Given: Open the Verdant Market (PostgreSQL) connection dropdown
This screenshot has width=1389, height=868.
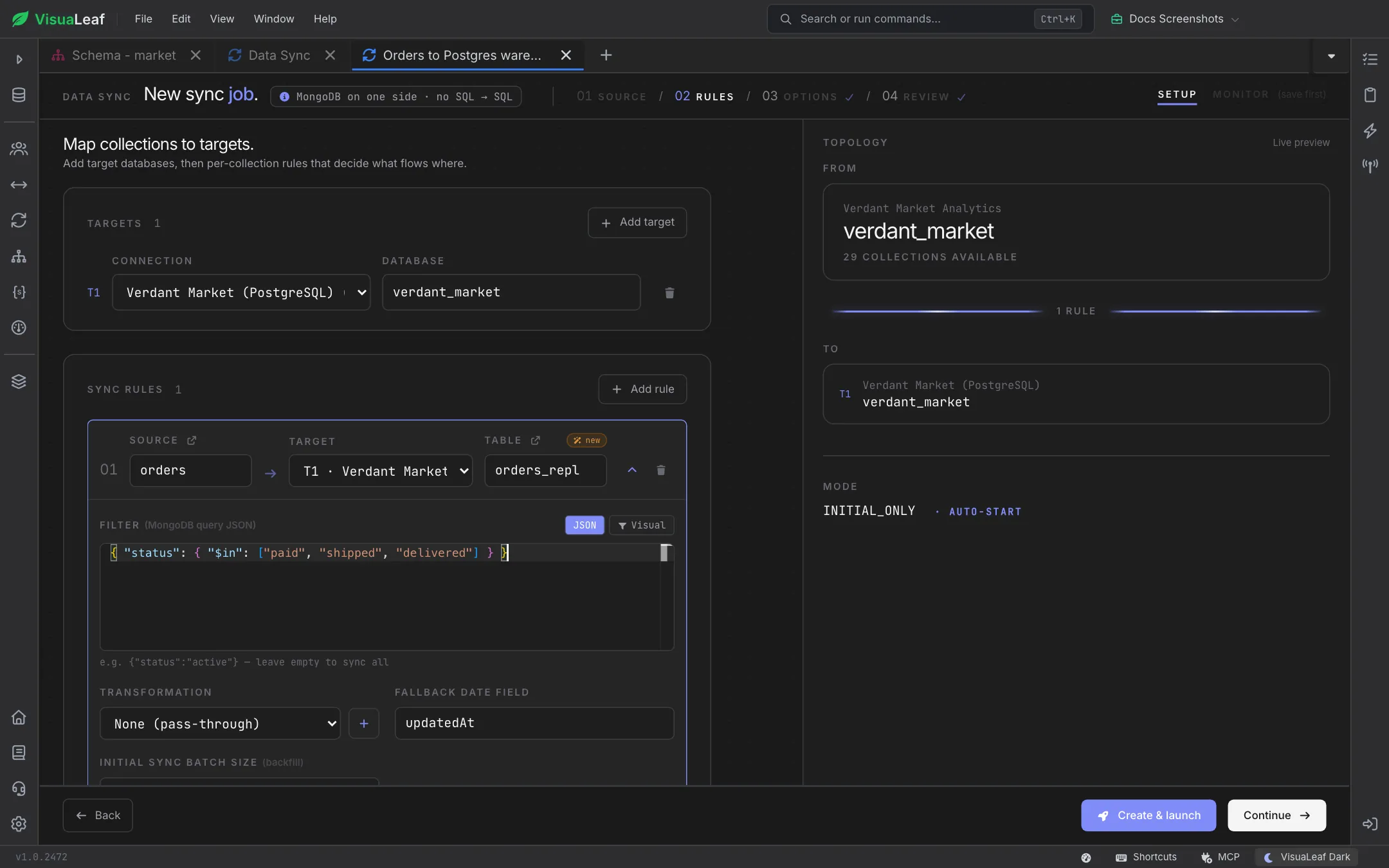Looking at the screenshot, I should point(241,293).
